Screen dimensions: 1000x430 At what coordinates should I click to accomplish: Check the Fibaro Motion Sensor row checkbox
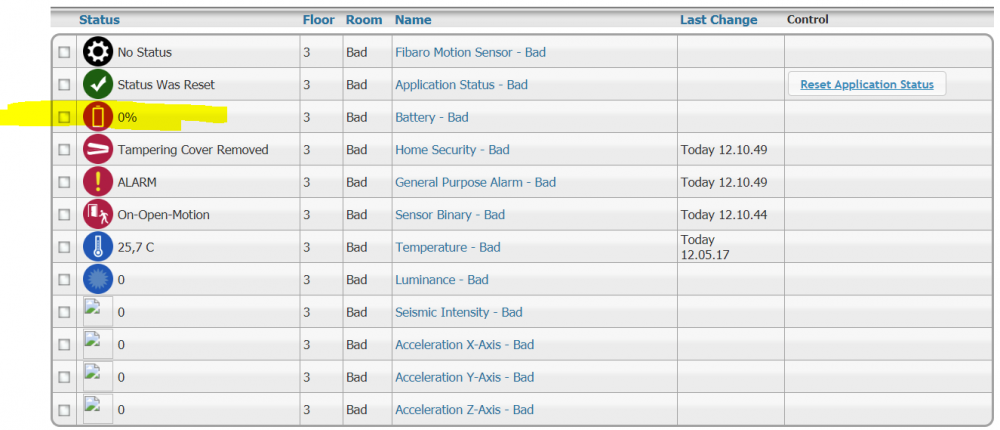64,52
